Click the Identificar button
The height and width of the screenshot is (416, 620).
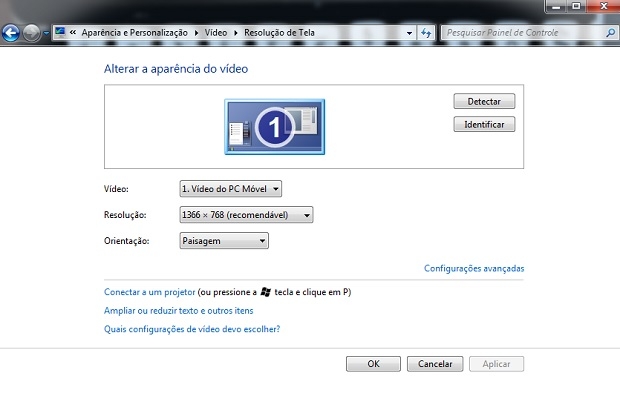[x=484, y=124]
